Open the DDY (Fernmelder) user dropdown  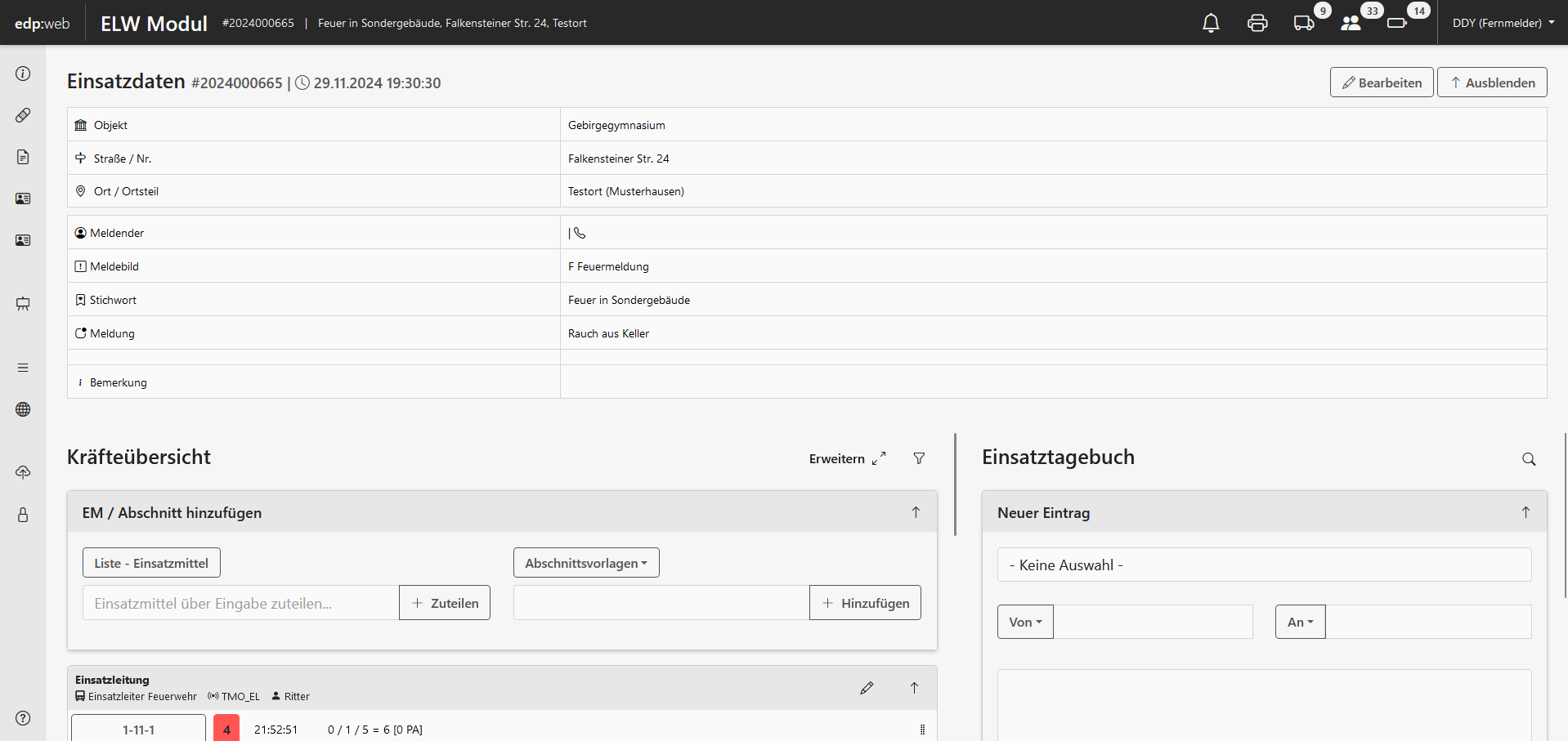pyautogui.click(x=1503, y=23)
